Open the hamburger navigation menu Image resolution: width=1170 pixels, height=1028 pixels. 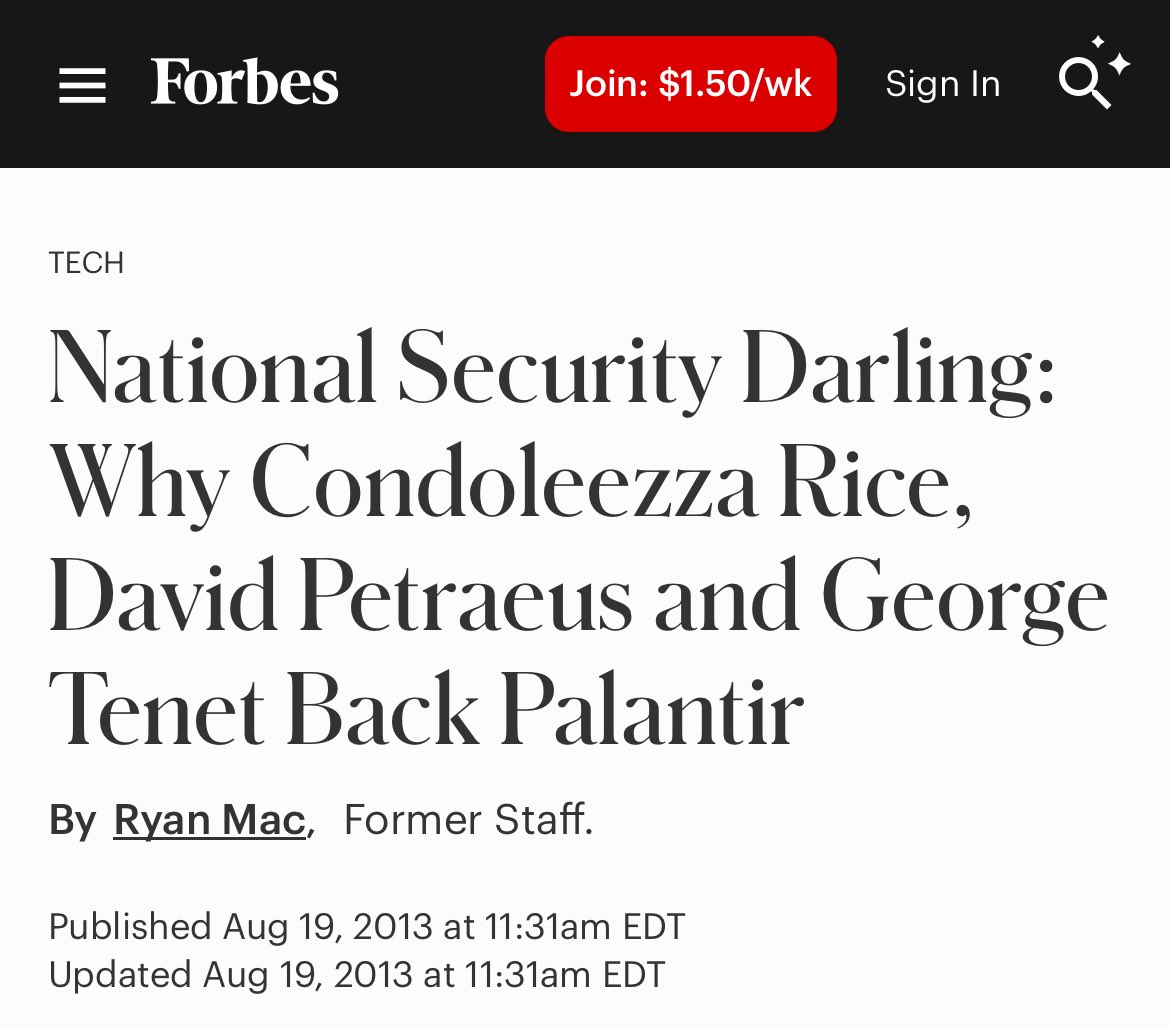[x=82, y=85]
